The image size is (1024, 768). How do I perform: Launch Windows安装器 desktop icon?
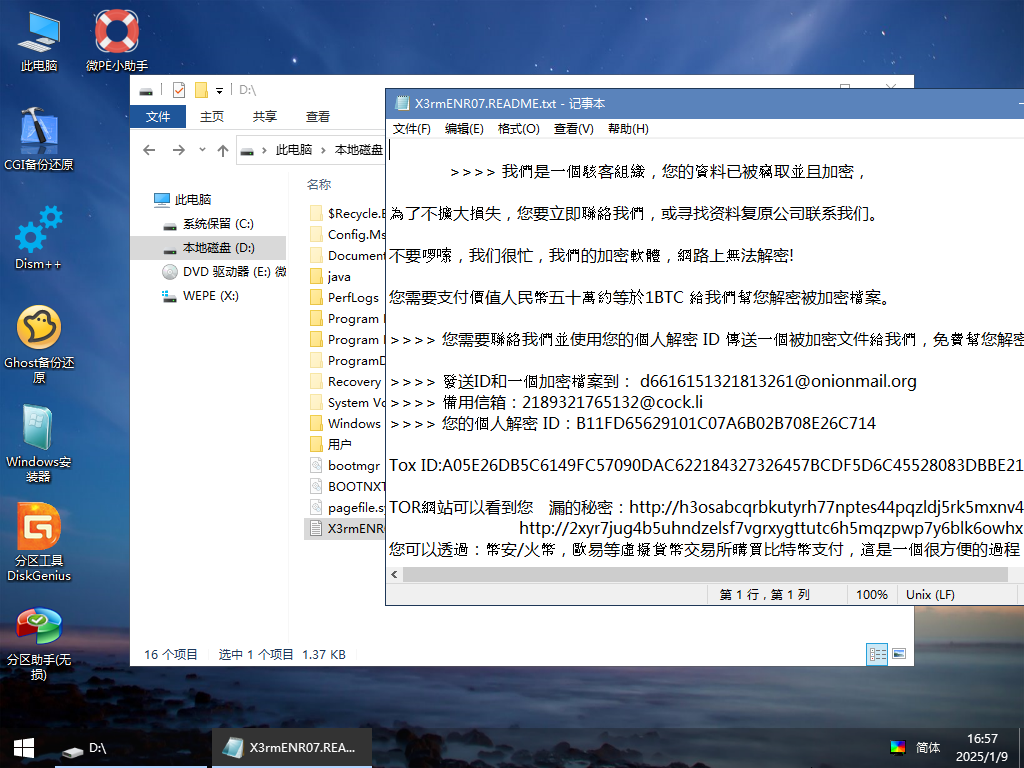click(39, 444)
